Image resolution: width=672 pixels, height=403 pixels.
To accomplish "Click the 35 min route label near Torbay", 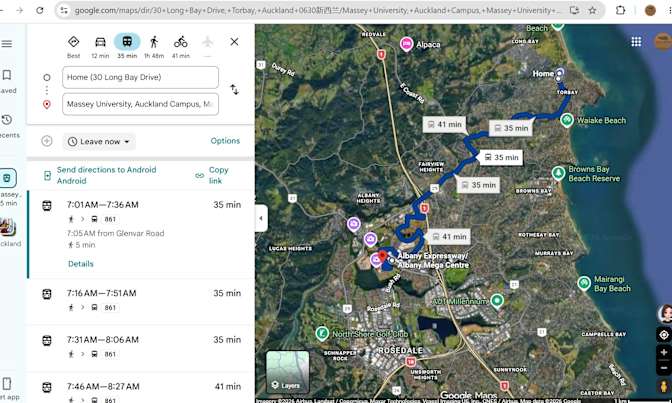I will (511, 128).
